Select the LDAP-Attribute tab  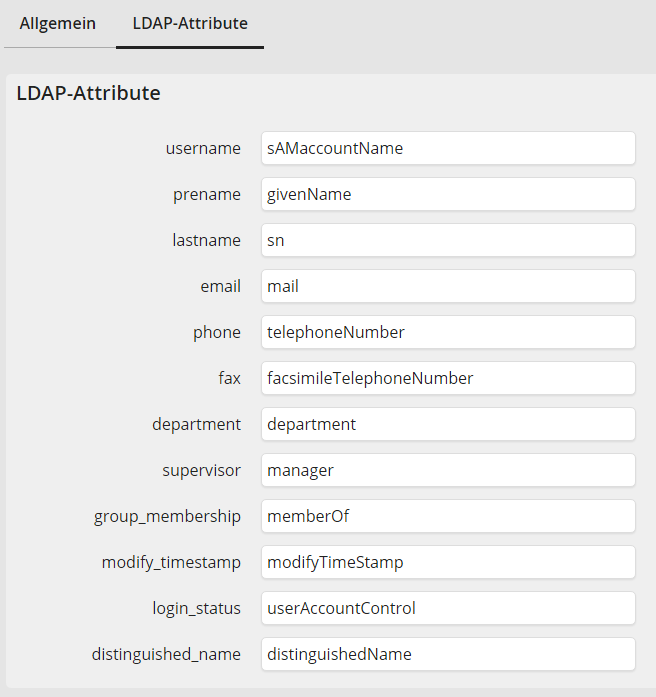point(190,23)
